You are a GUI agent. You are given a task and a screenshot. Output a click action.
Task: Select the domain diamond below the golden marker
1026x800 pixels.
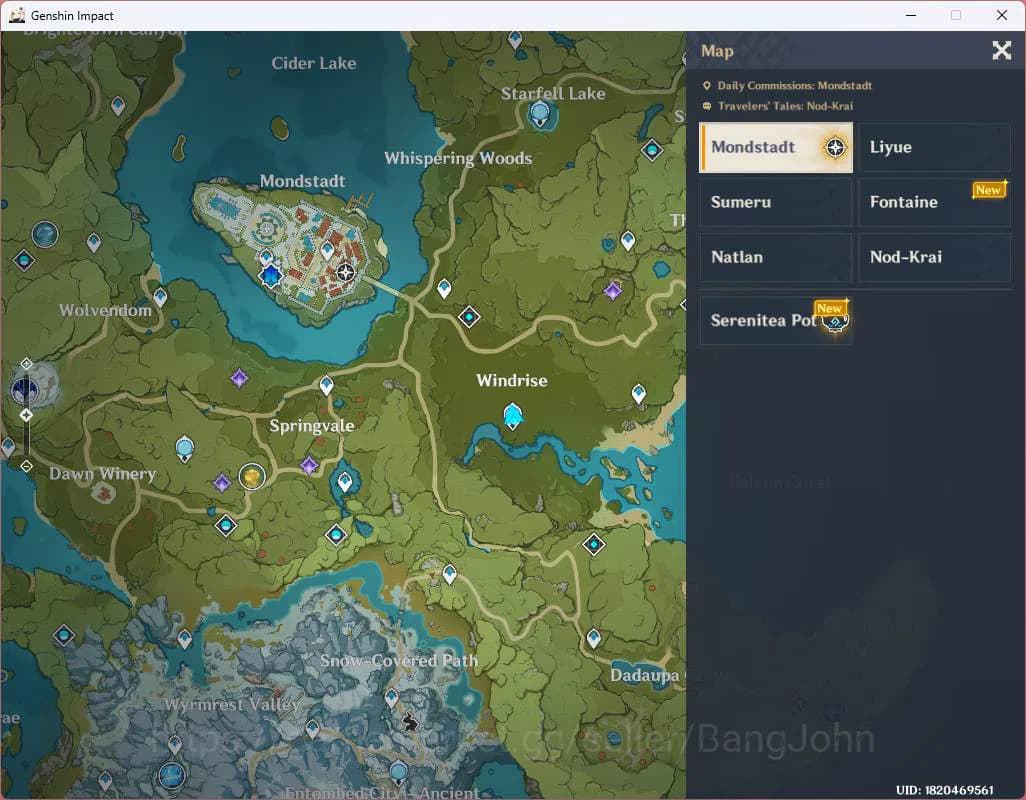click(x=226, y=525)
